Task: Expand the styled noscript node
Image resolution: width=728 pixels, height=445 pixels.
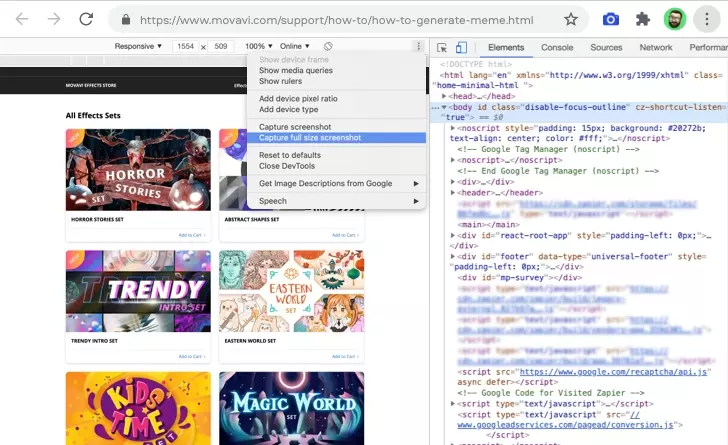Action: [453, 128]
